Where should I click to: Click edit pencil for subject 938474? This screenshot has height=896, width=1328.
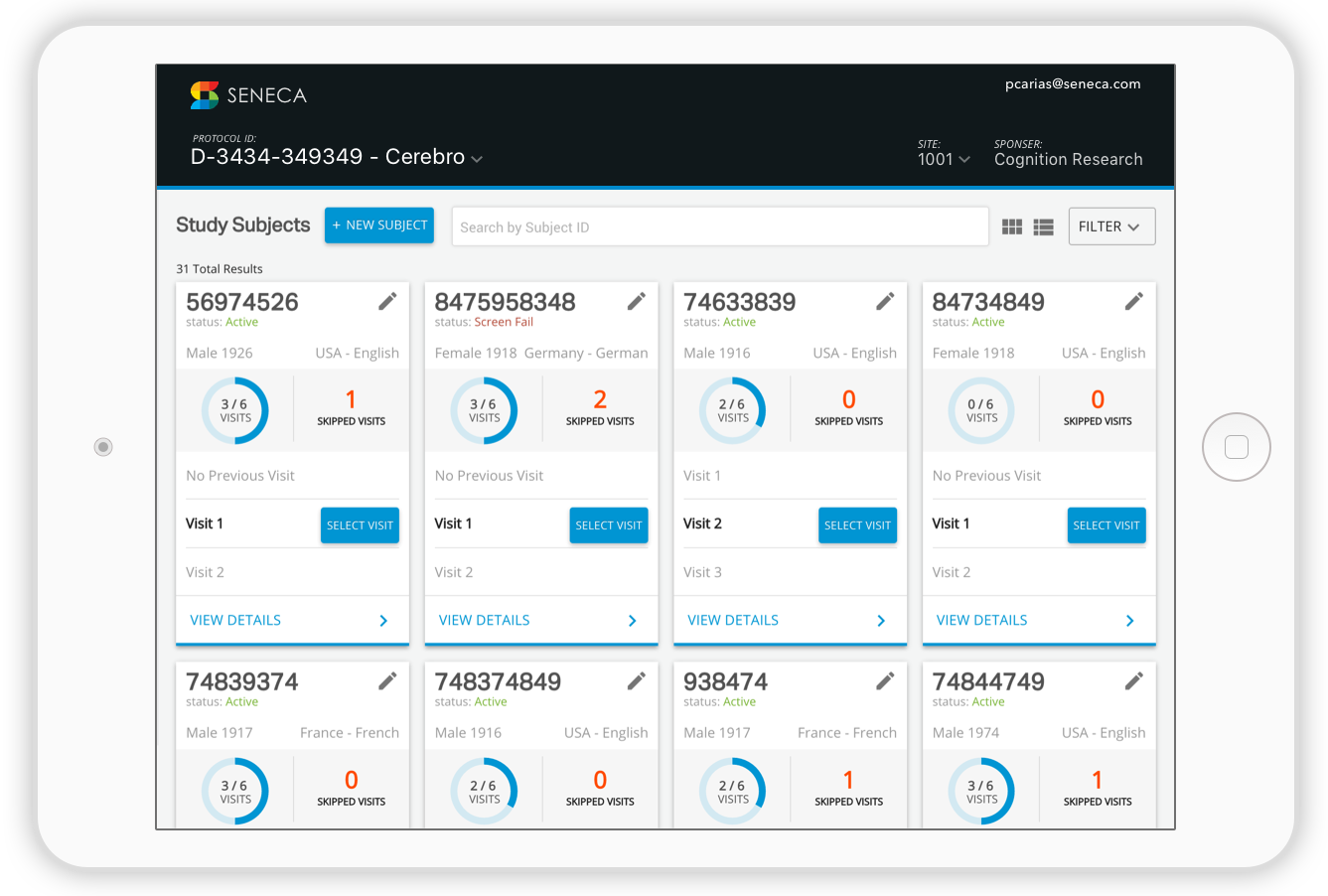tap(885, 680)
